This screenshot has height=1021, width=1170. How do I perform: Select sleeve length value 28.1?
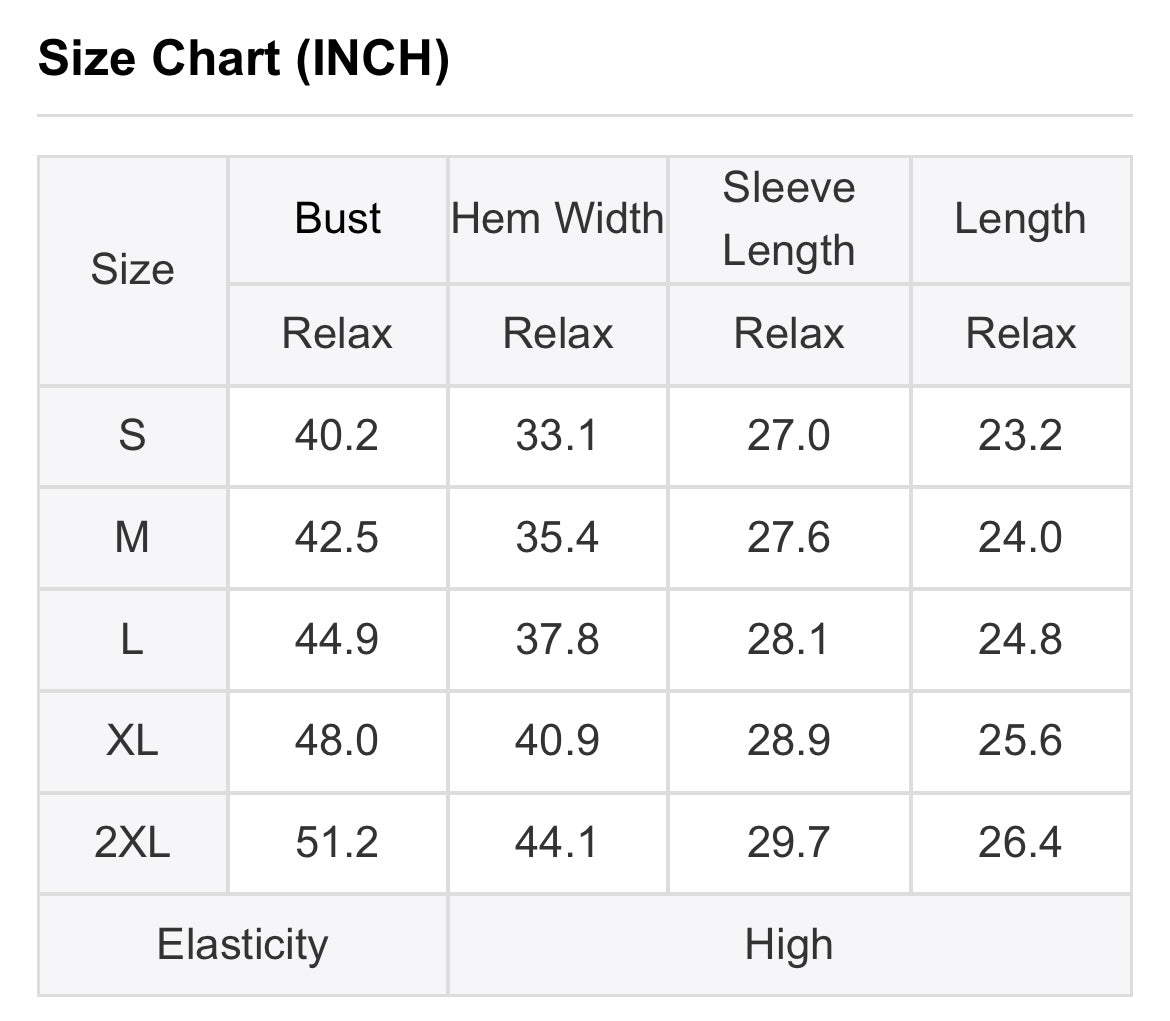[789, 640]
